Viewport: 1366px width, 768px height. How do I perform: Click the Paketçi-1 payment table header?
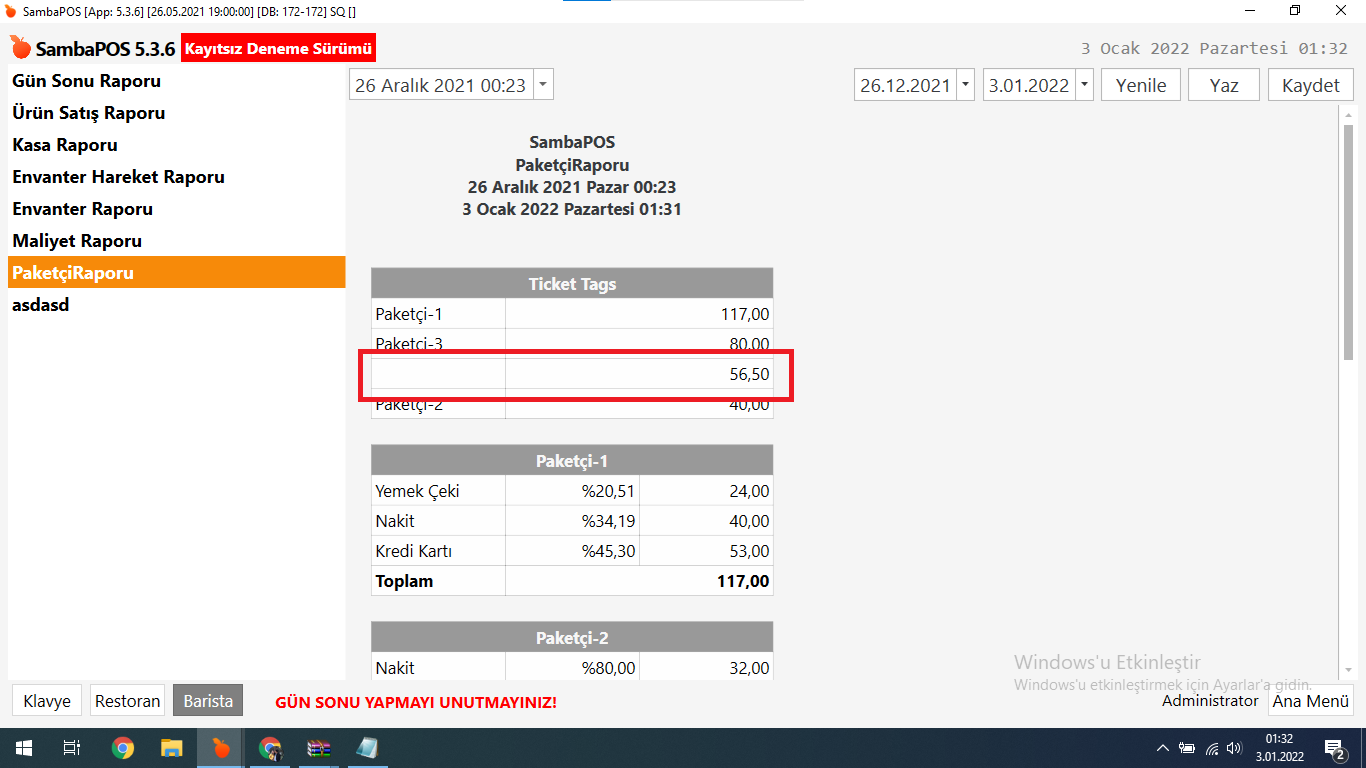point(572,461)
